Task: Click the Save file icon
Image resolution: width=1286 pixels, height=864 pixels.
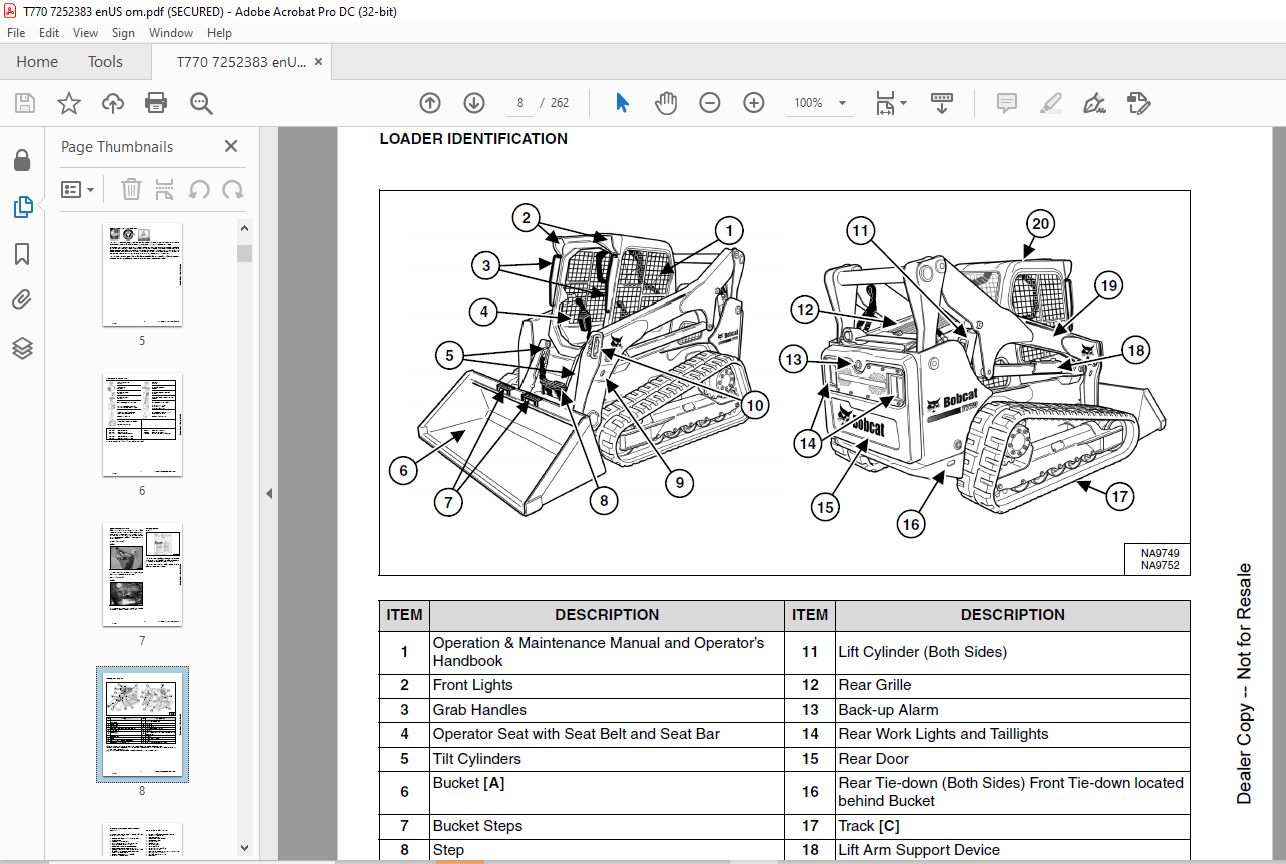Action: [25, 103]
